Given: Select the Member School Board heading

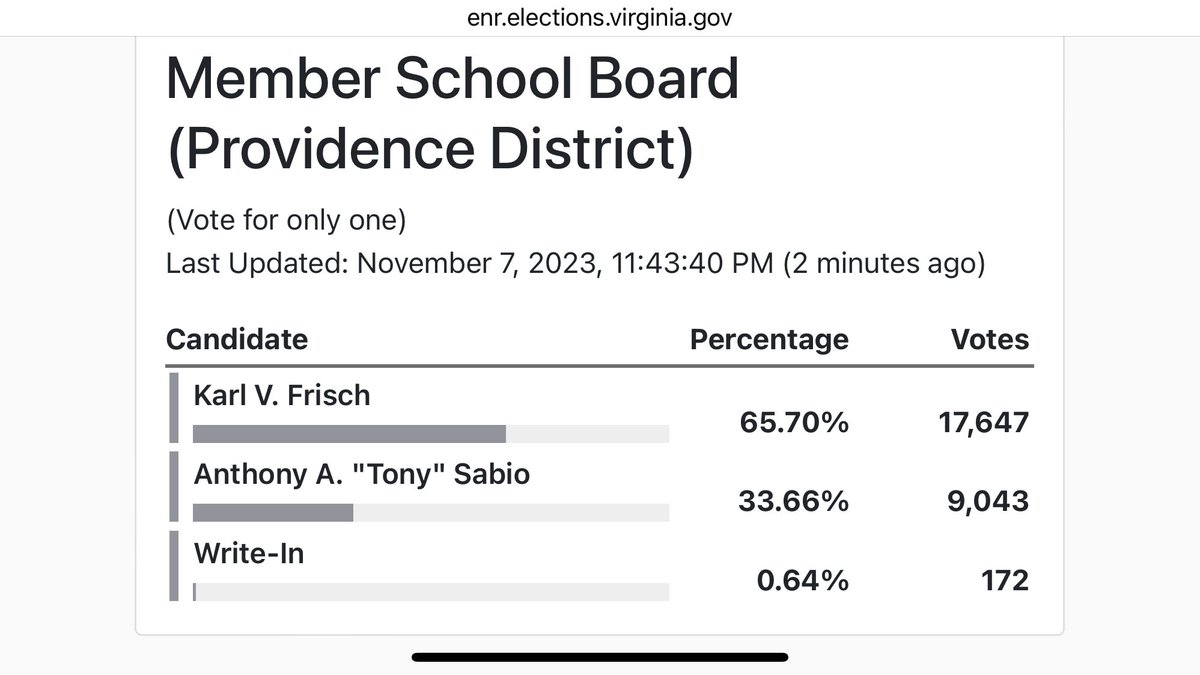Looking at the screenshot, I should [452, 80].
